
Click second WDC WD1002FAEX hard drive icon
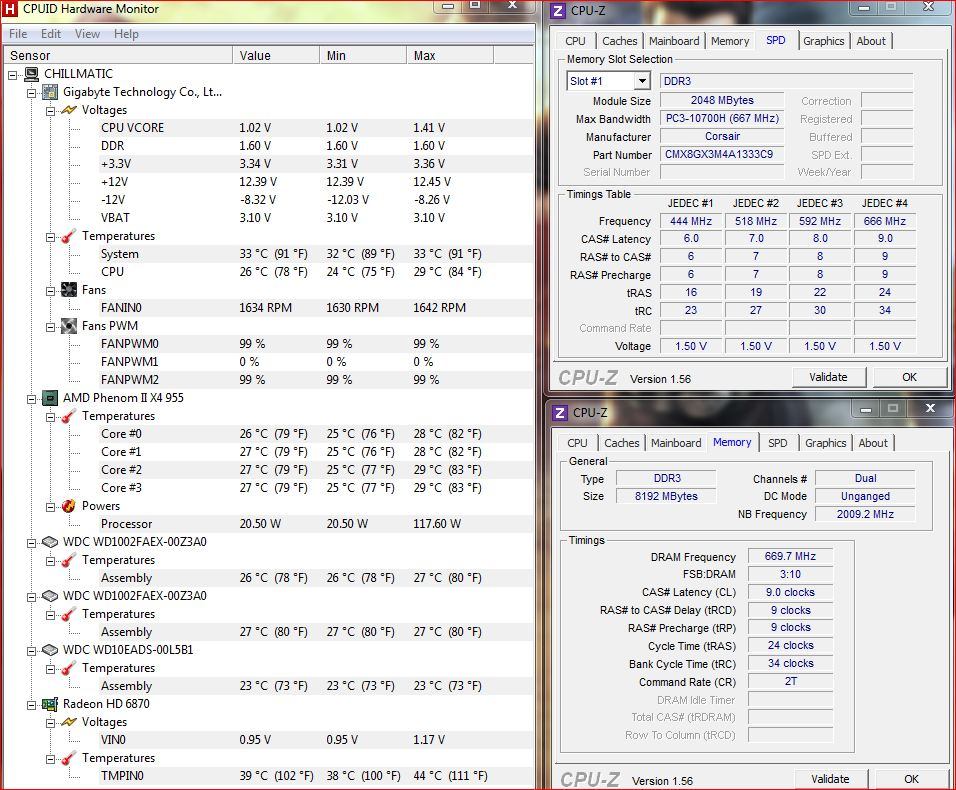click(x=50, y=596)
